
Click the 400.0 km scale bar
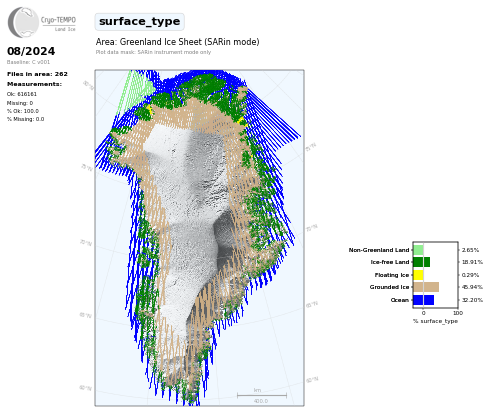(262, 396)
